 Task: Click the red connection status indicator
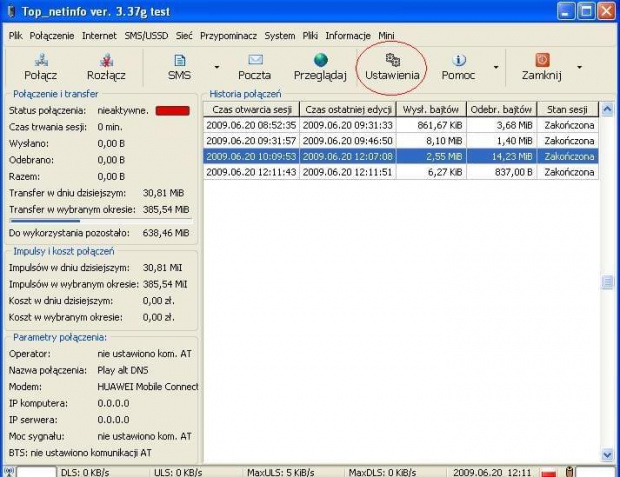pos(172,111)
